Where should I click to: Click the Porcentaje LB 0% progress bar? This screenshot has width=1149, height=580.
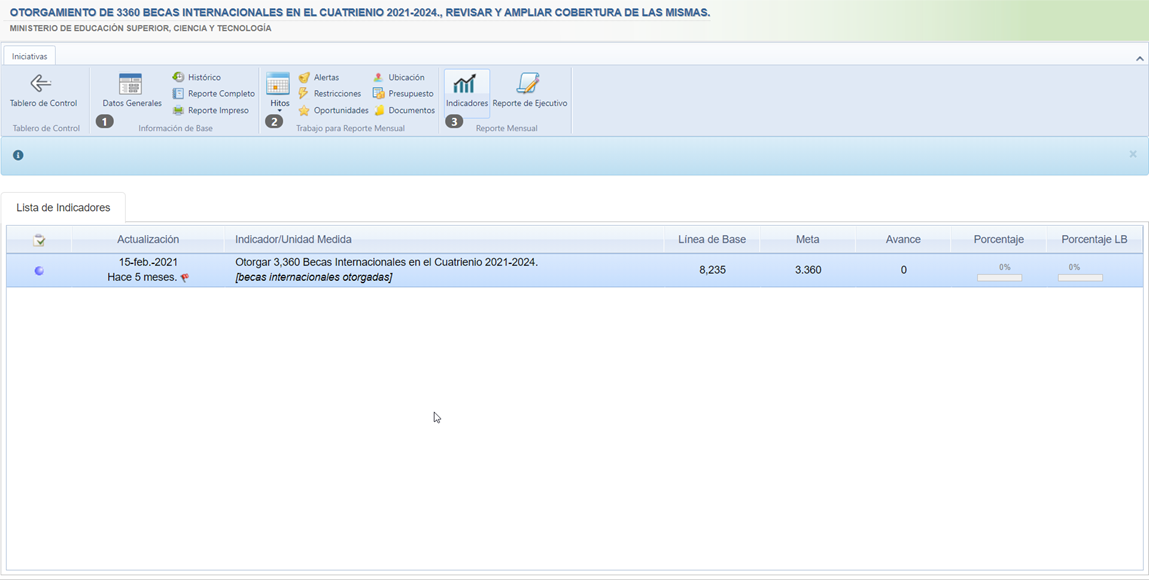[x=1080, y=278]
